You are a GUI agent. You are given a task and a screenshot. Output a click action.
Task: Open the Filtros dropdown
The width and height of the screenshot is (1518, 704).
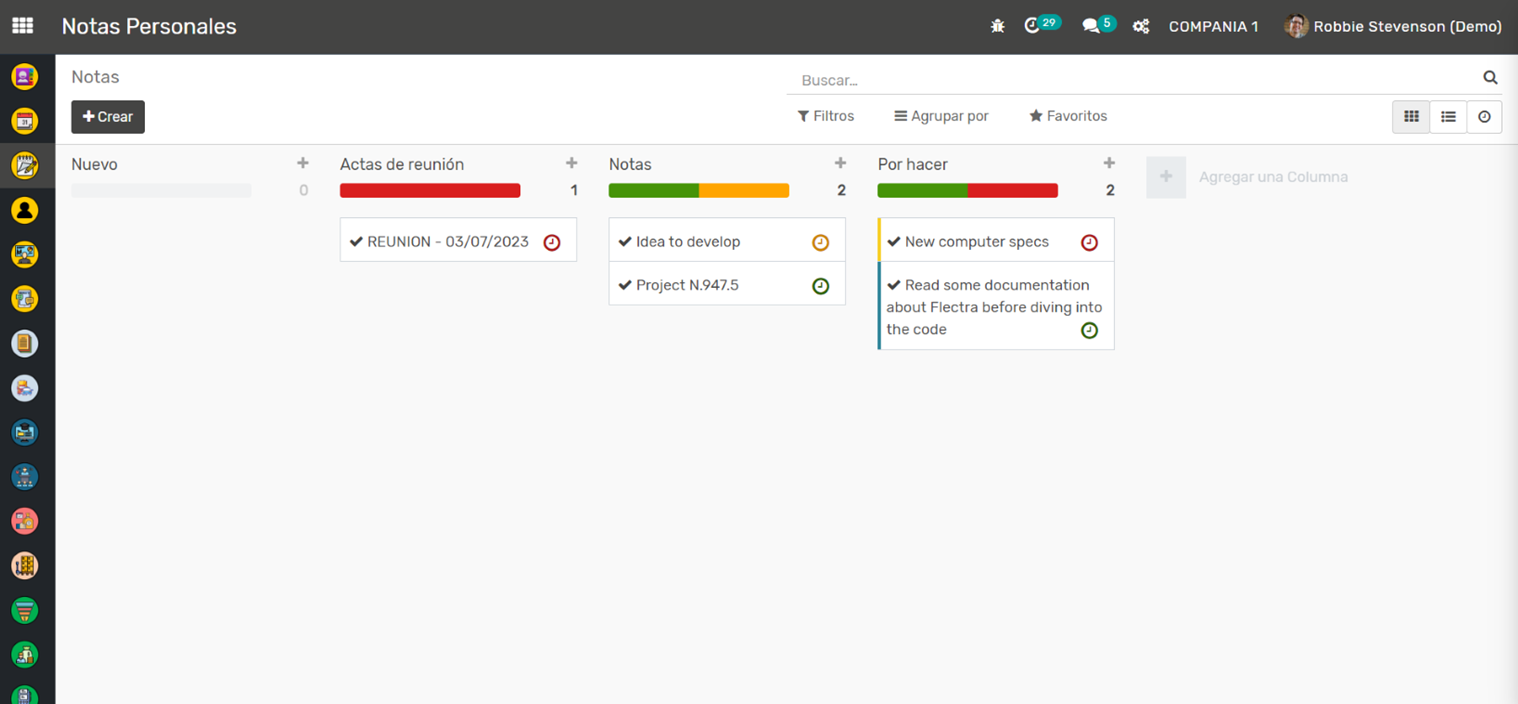825,116
